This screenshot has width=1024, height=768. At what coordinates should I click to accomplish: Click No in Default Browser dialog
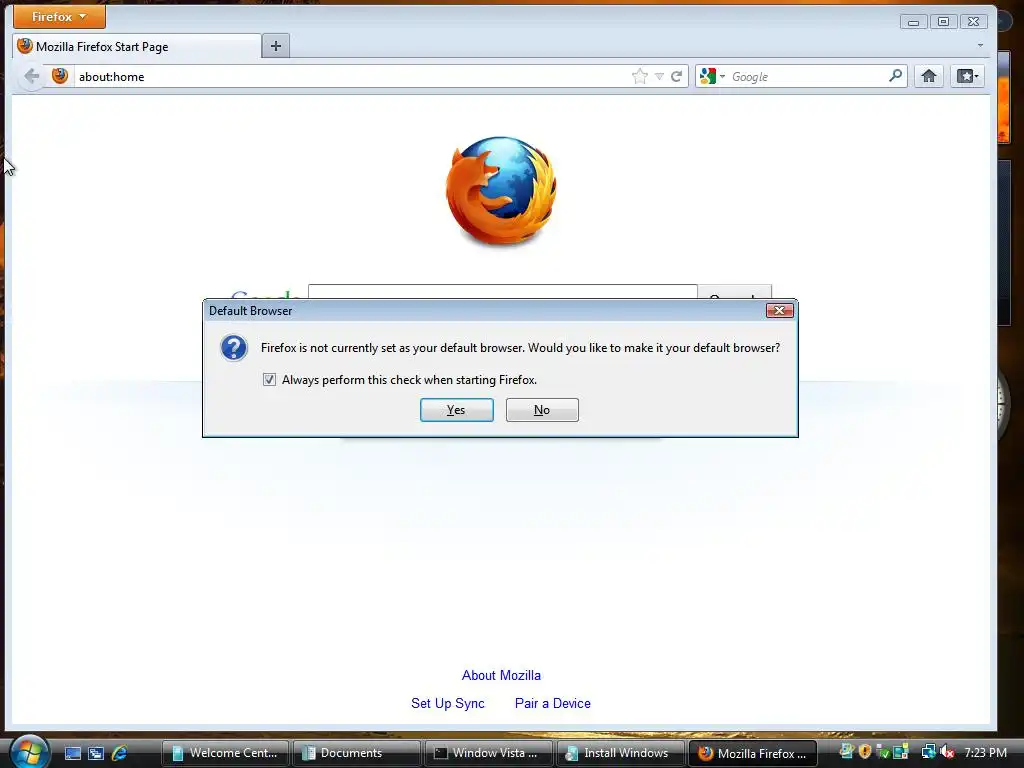point(542,410)
